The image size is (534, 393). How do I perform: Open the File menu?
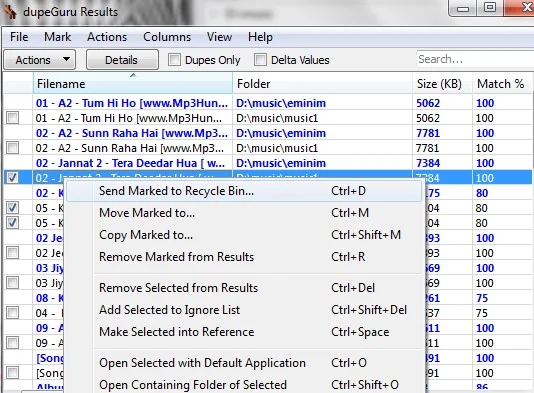[x=19, y=37]
